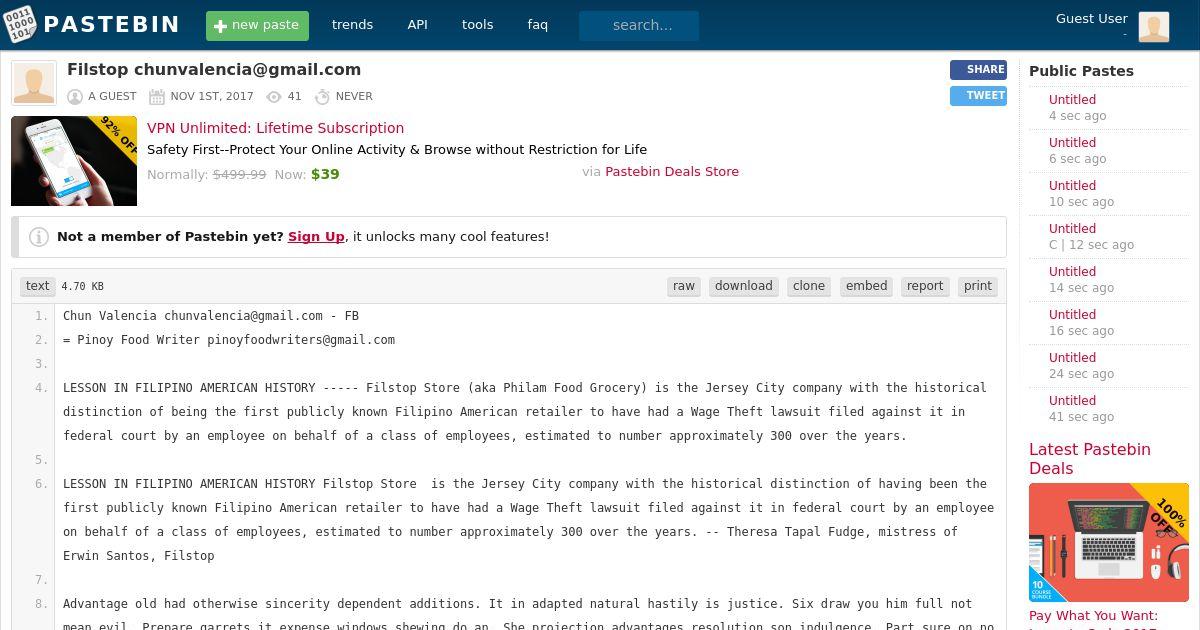The image size is (1200, 630).
Task: Tweet this paste
Action: click(978, 96)
